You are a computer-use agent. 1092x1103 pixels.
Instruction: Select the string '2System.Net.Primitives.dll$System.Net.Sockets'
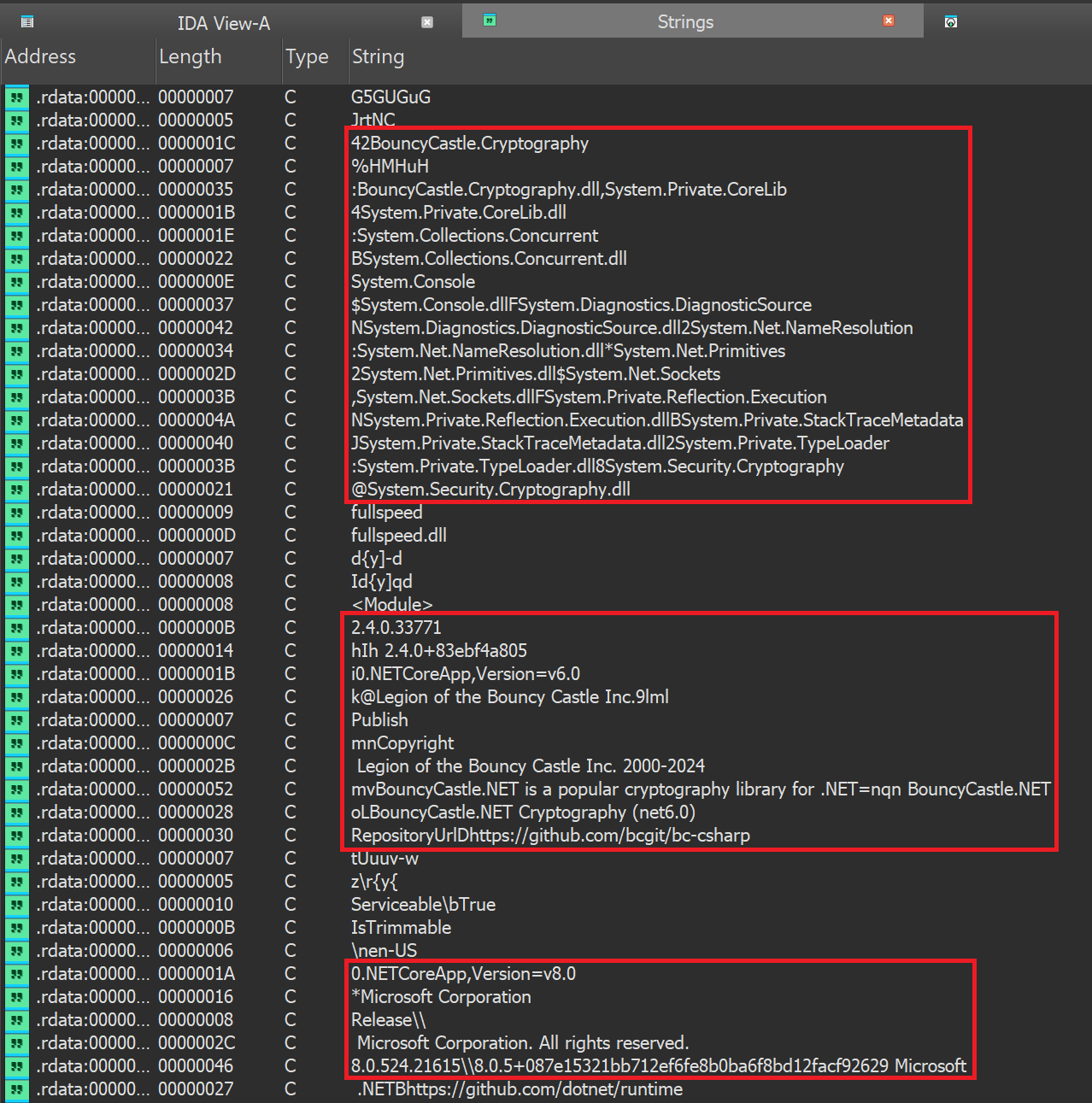pos(536,374)
